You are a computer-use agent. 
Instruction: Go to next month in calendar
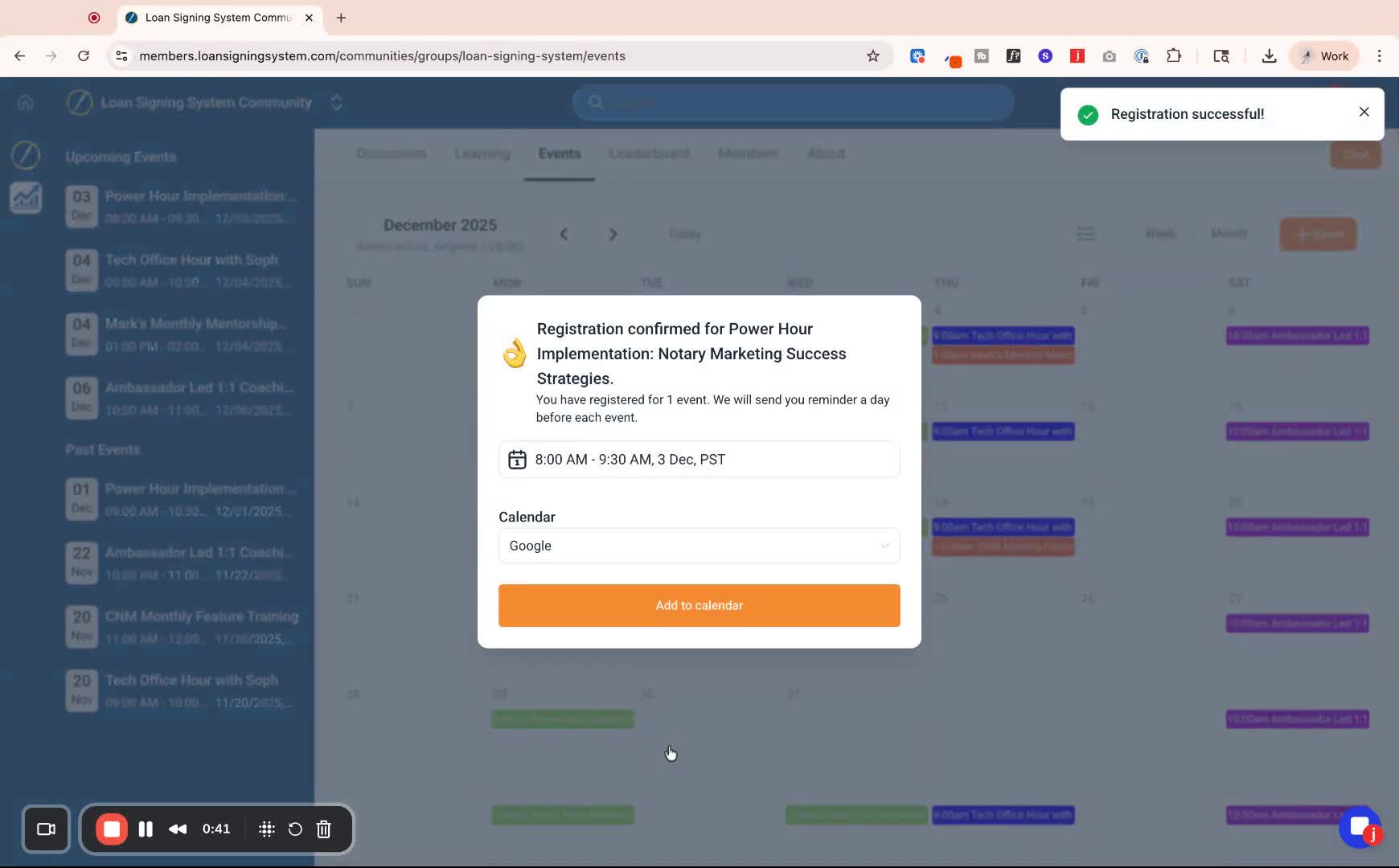(x=613, y=234)
